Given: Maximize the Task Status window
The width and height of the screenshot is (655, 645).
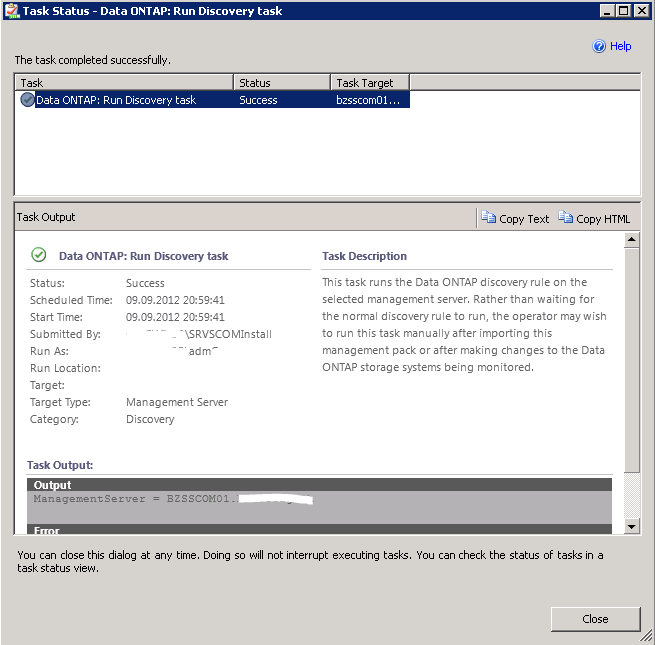Looking at the screenshot, I should [623, 11].
